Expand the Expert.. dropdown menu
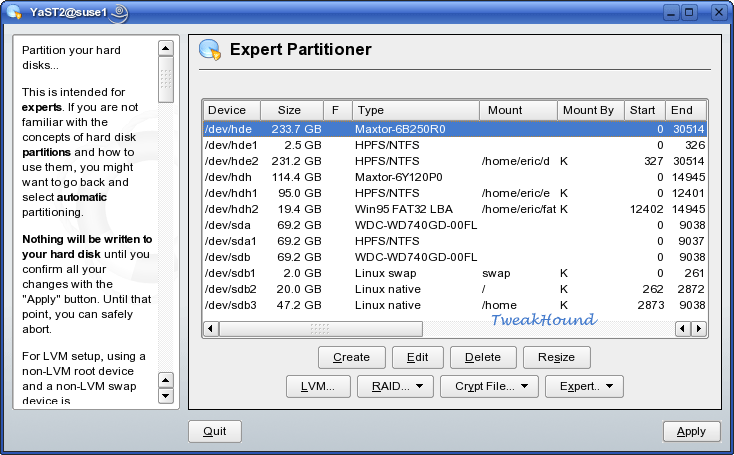This screenshot has height=455, width=734. tap(584, 387)
